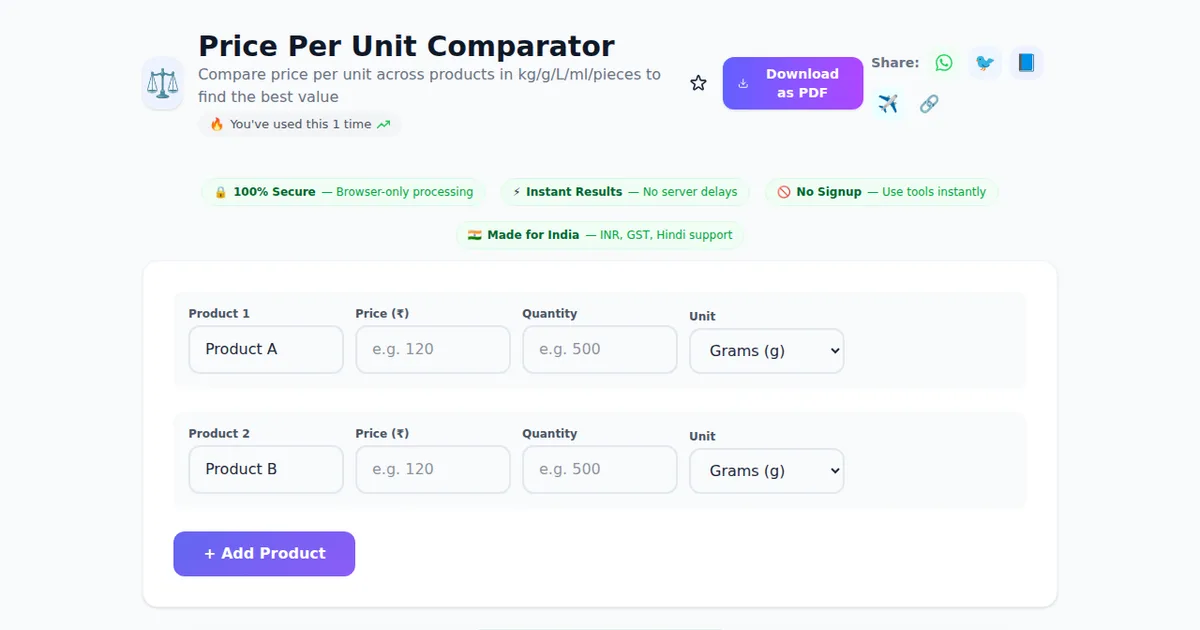Open the Product 2 Unit dropdown
Image resolution: width=1200 pixels, height=630 pixels.
tap(766, 471)
